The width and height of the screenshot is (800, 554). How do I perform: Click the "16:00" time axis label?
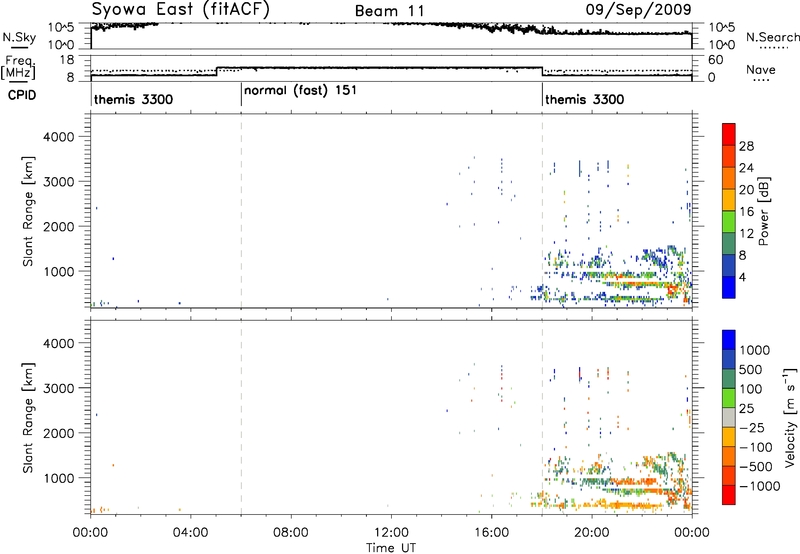tap(491, 533)
